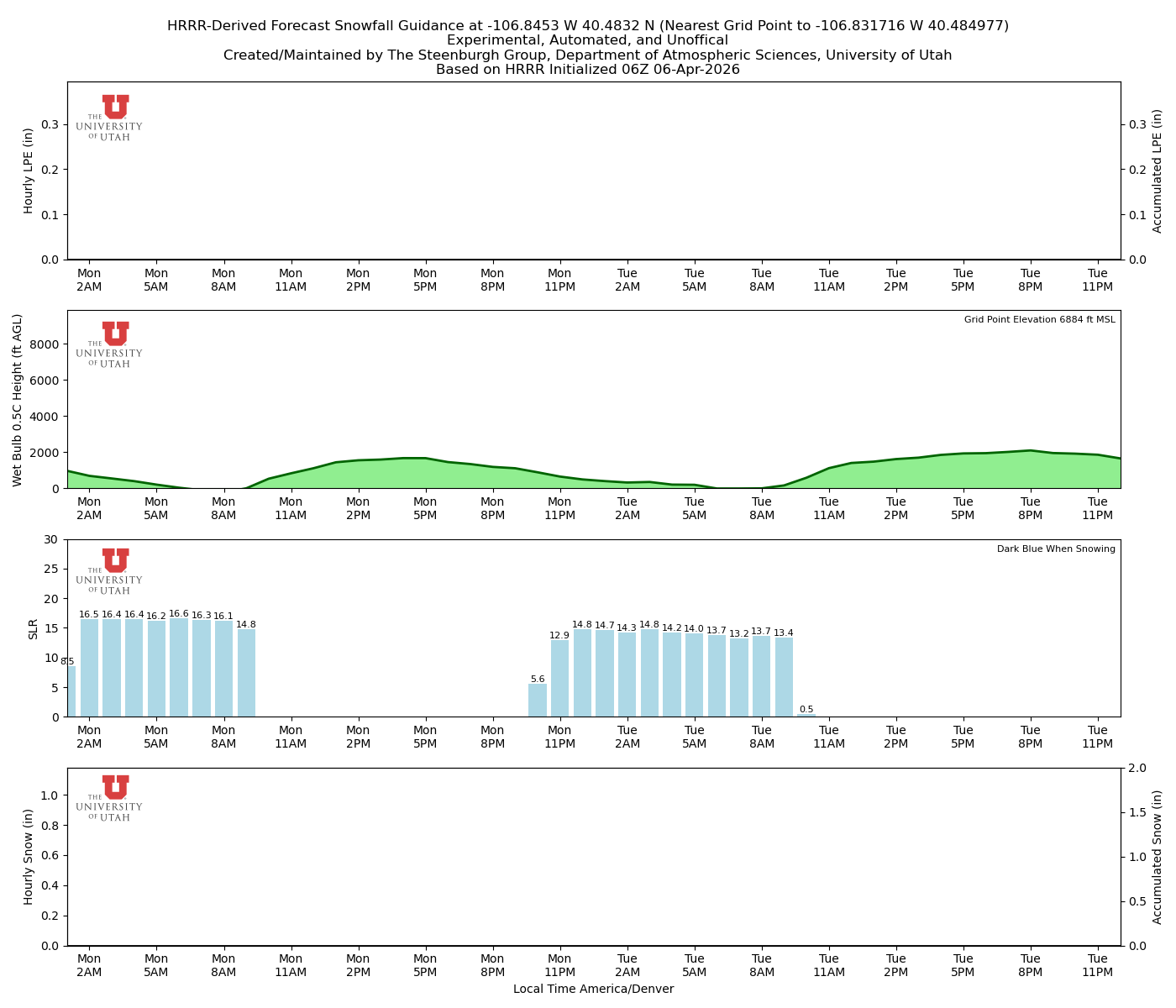
Task: Select the SLR bar labeled 16.5
Action: click(x=90, y=668)
